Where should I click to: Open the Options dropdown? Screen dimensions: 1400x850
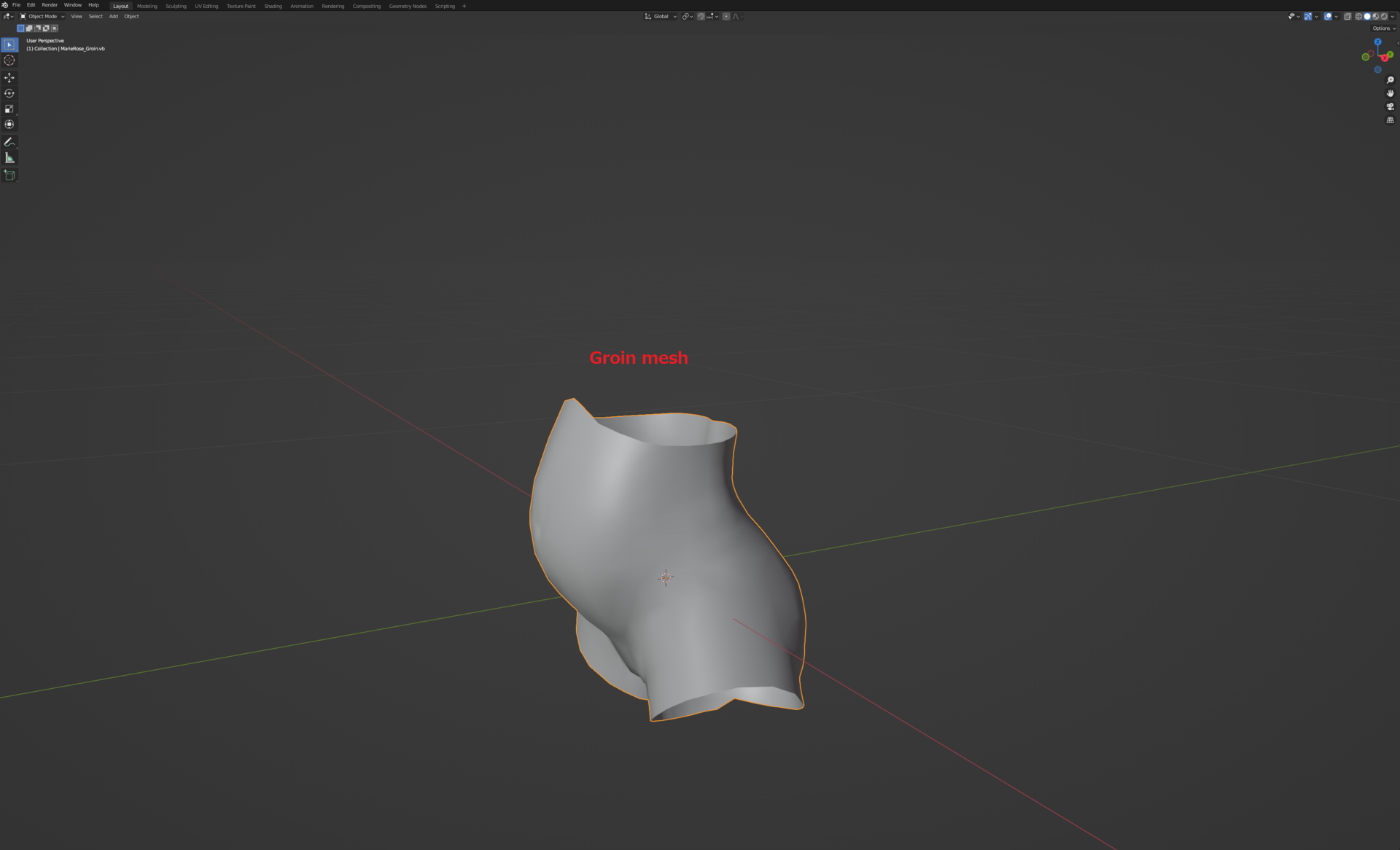click(1383, 28)
